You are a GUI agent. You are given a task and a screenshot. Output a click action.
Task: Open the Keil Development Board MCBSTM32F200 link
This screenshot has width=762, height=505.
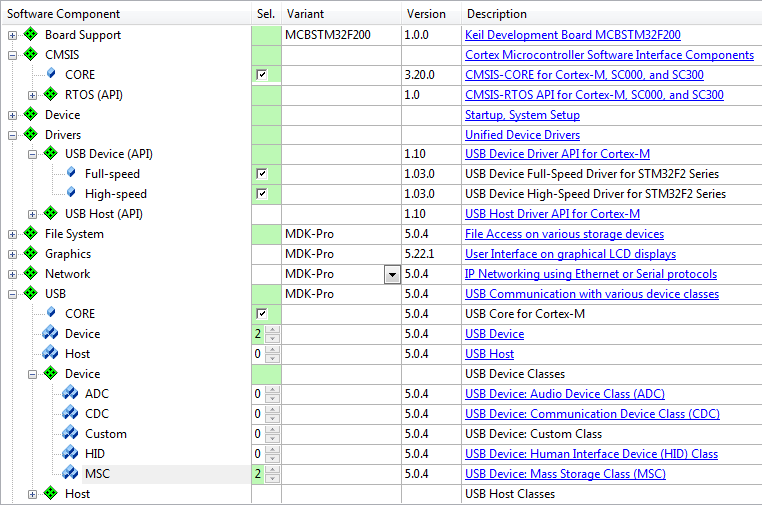572,35
